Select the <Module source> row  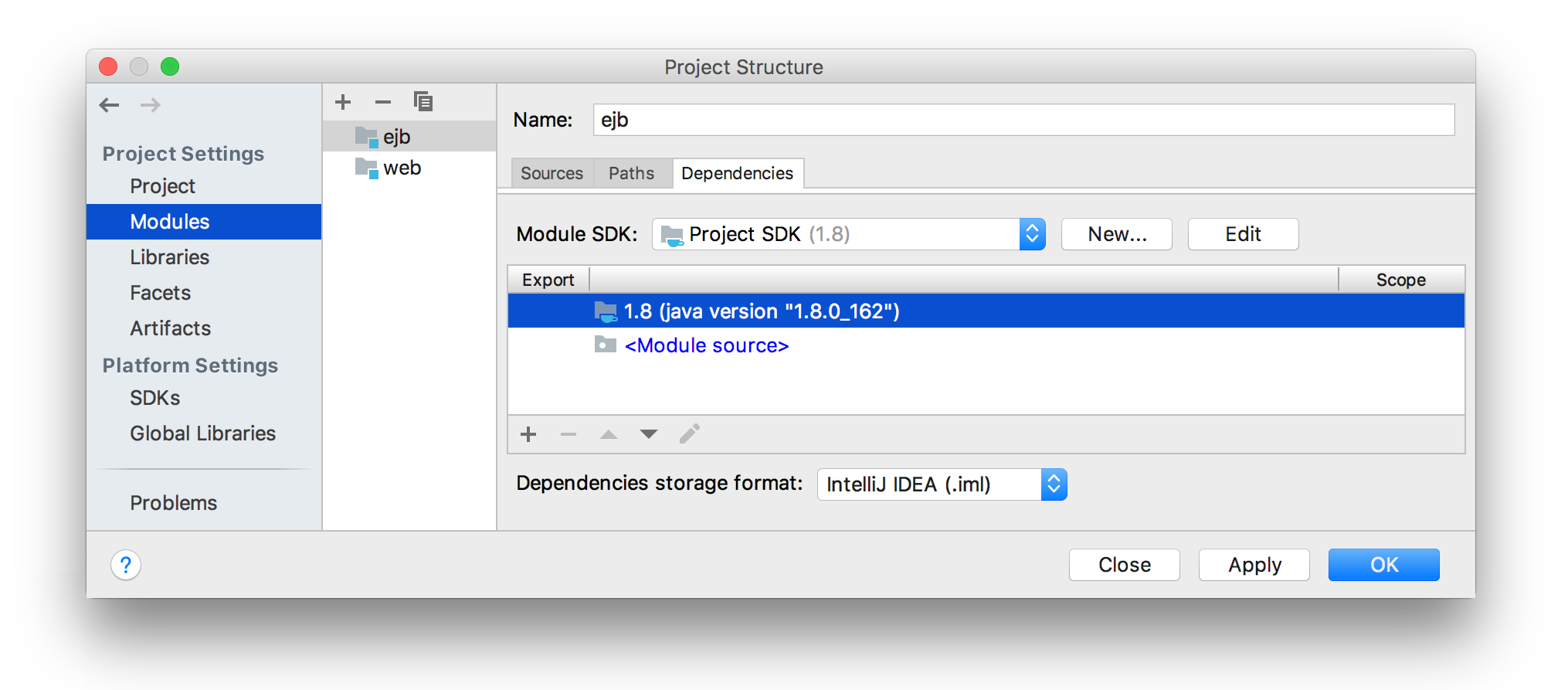pos(986,345)
